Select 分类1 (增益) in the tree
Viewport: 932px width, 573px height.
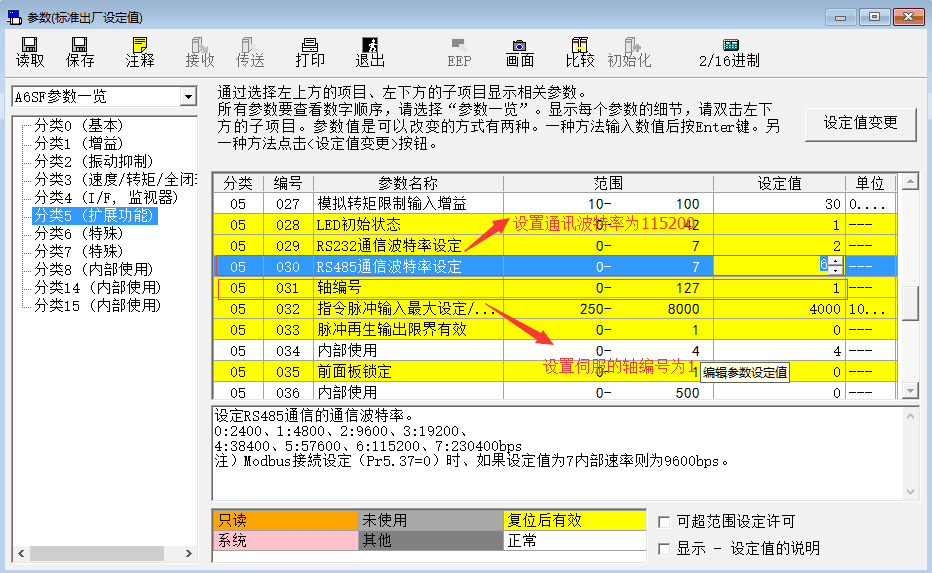tap(78, 143)
